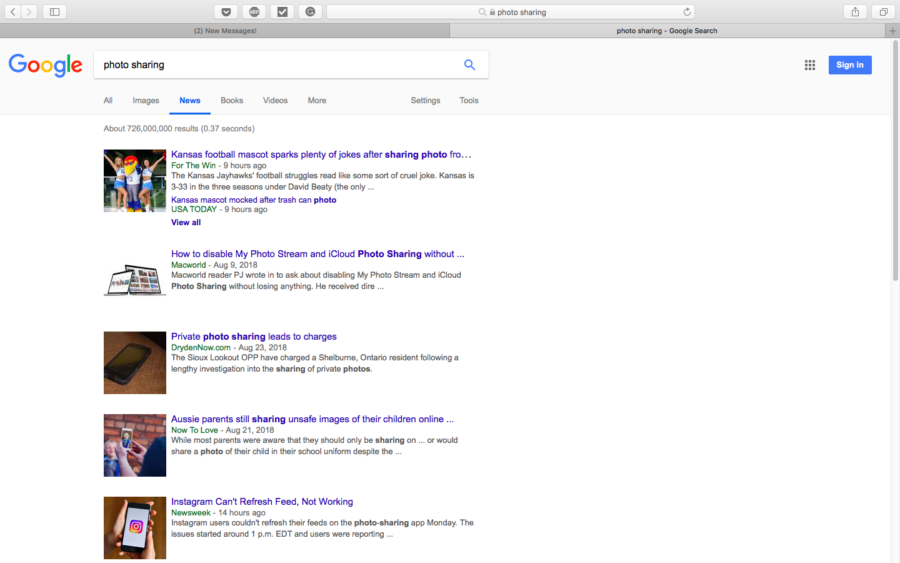900x563 pixels.
Task: Show all tabs overview icon
Action: [883, 11]
